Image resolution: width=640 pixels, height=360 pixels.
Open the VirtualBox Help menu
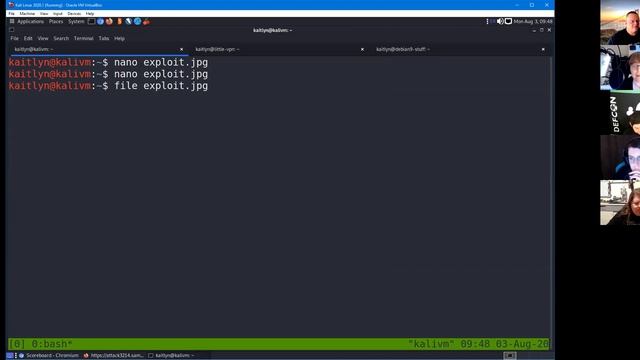tap(90, 13)
